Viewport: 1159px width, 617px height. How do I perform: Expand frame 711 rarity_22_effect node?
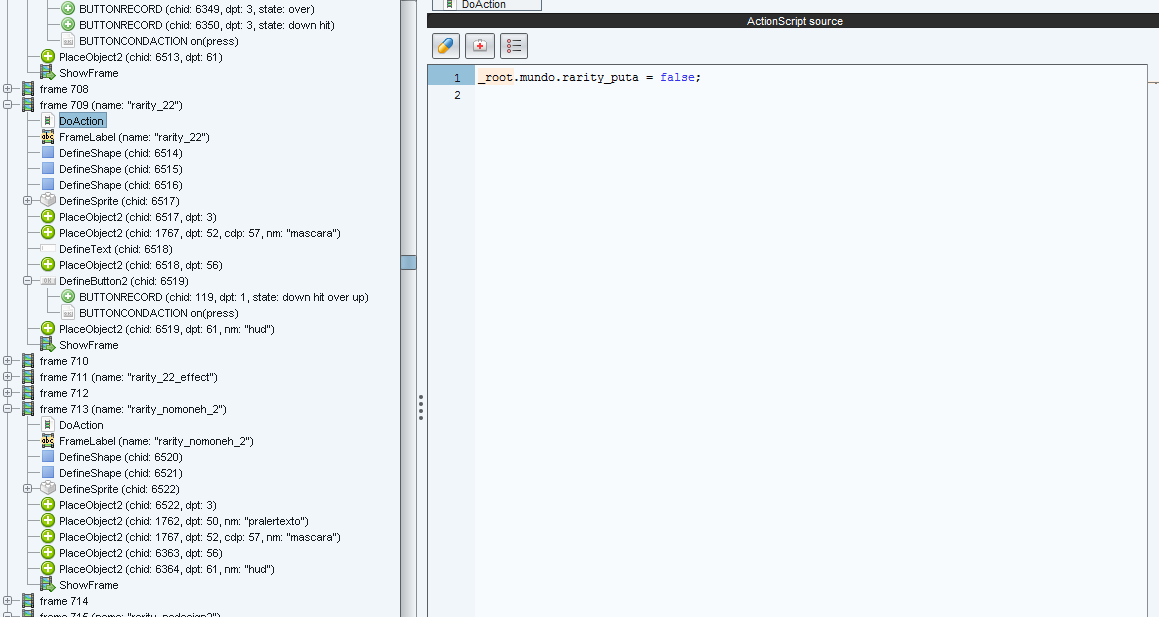click(x=7, y=377)
